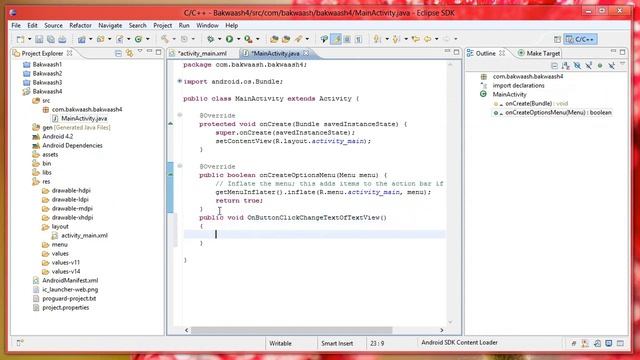640x360 pixels.
Task: Click the New file wizard icon
Action: pos(20,39)
